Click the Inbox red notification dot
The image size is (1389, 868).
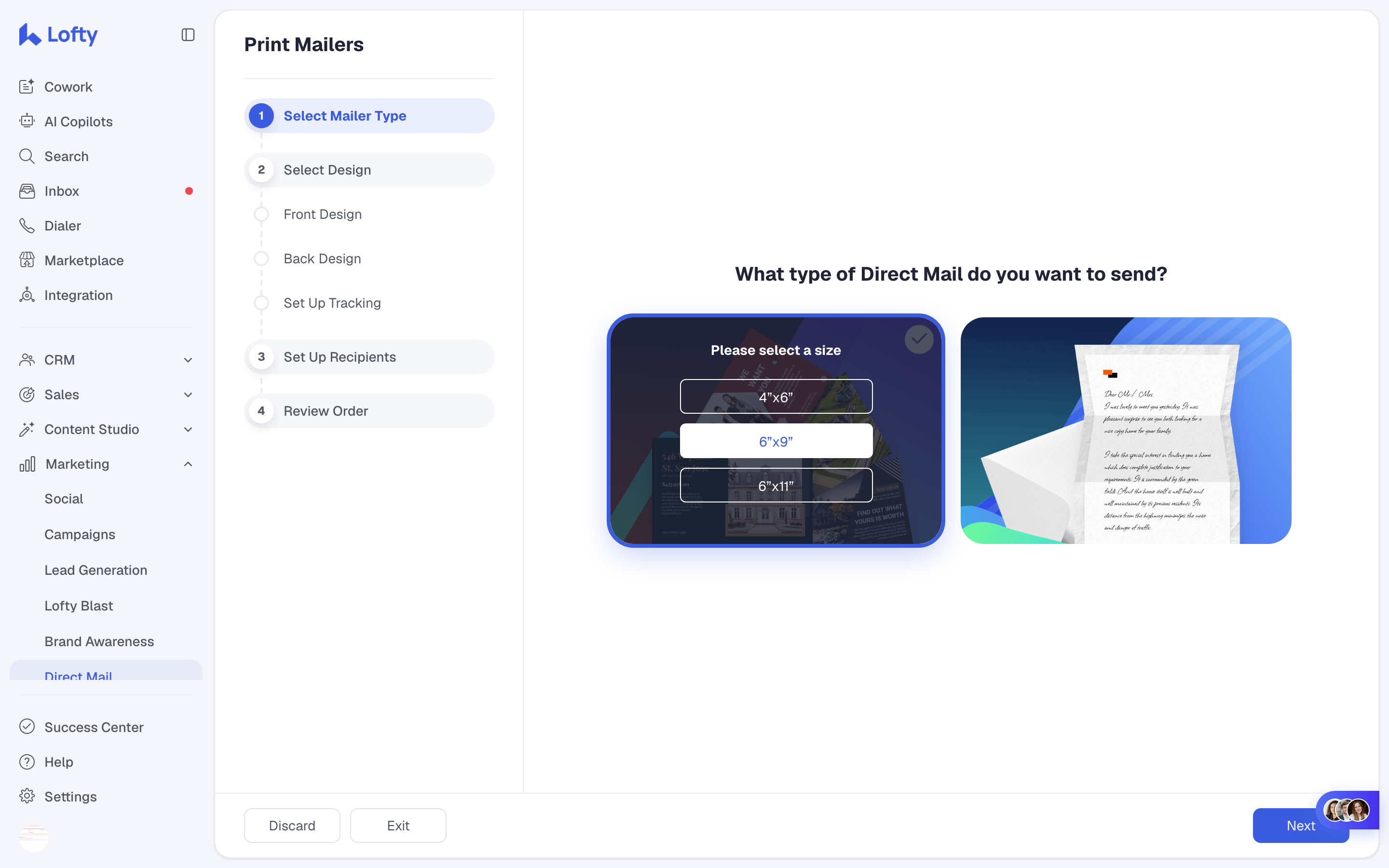189,191
